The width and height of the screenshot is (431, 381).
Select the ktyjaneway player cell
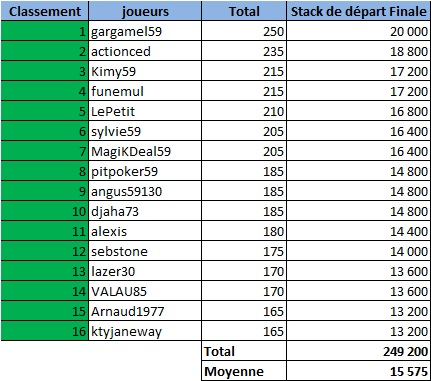point(145,331)
